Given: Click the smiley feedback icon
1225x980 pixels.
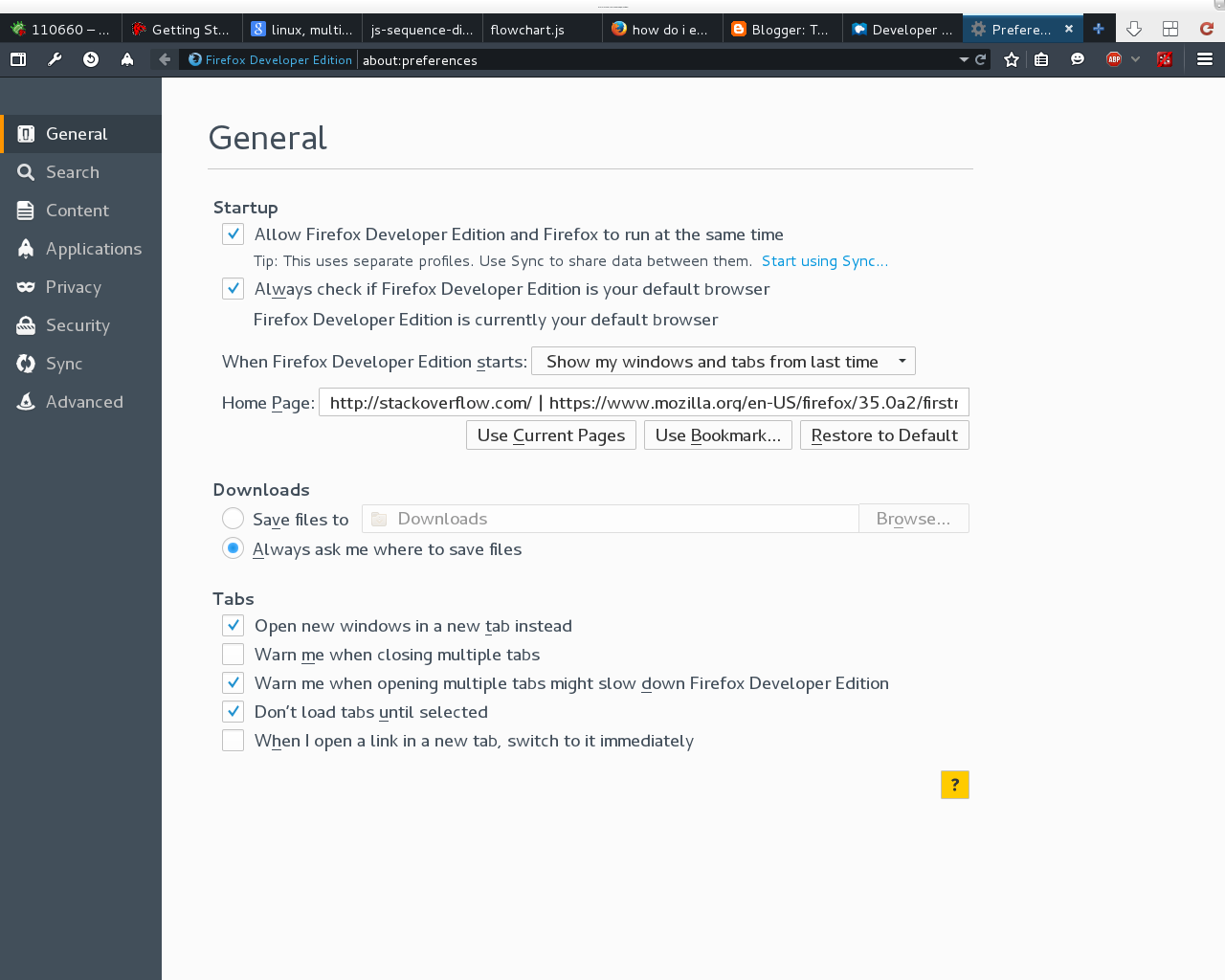Looking at the screenshot, I should coord(1078,59).
